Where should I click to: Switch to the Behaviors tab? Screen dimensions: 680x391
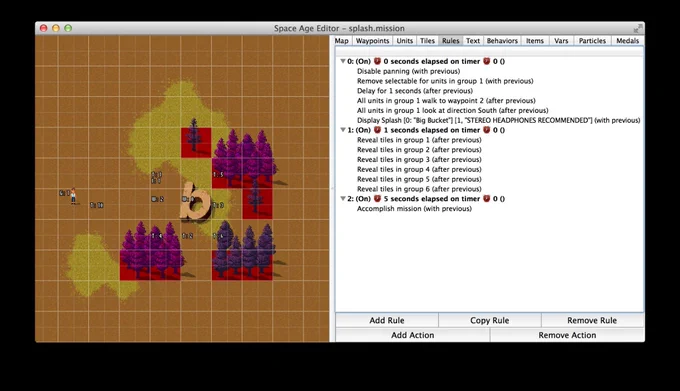click(502, 41)
